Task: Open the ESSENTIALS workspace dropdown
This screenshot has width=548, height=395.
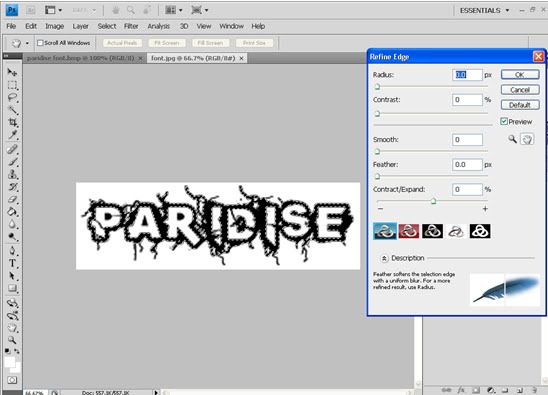Action: point(484,10)
